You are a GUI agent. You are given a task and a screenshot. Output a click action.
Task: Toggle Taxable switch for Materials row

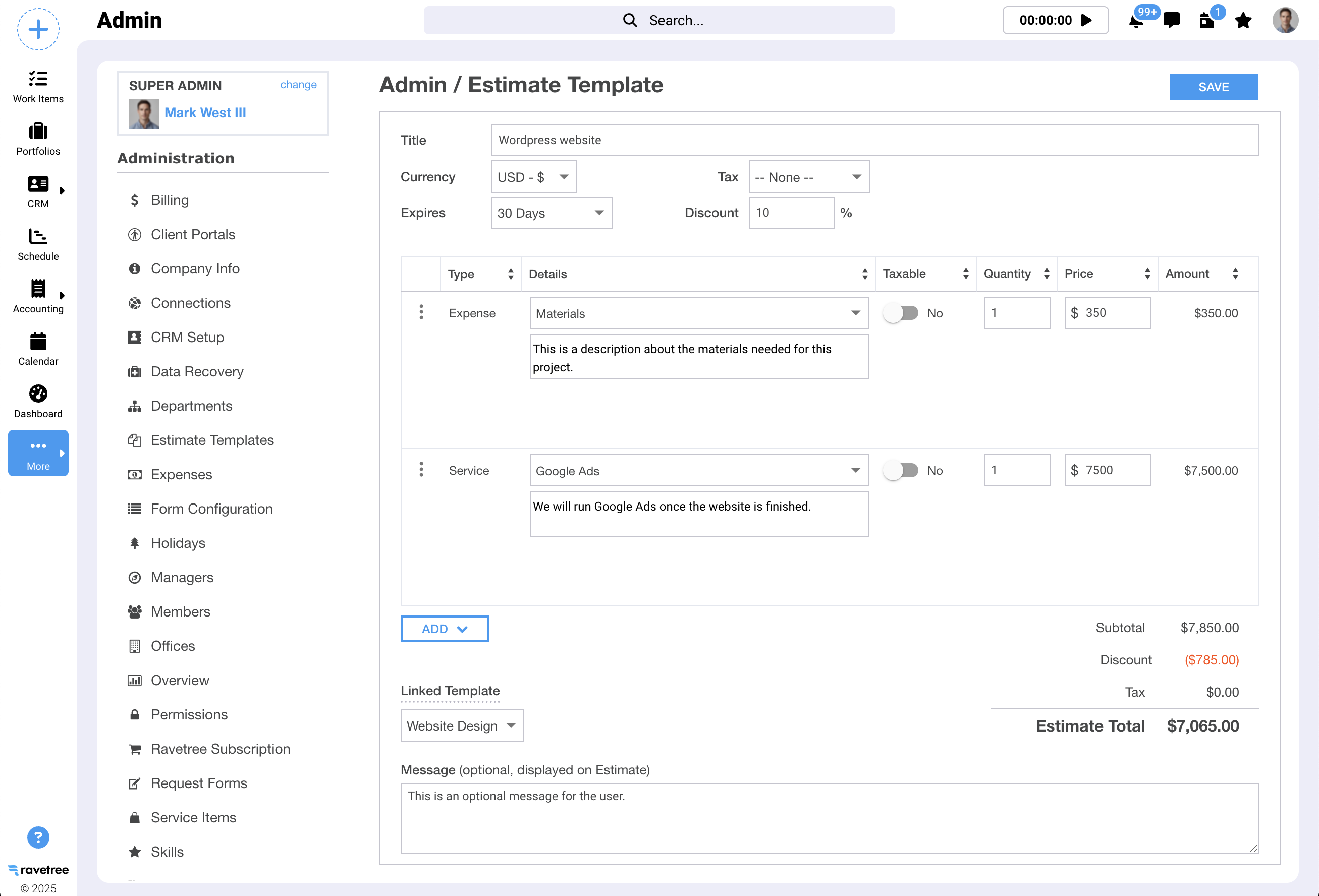(901, 313)
